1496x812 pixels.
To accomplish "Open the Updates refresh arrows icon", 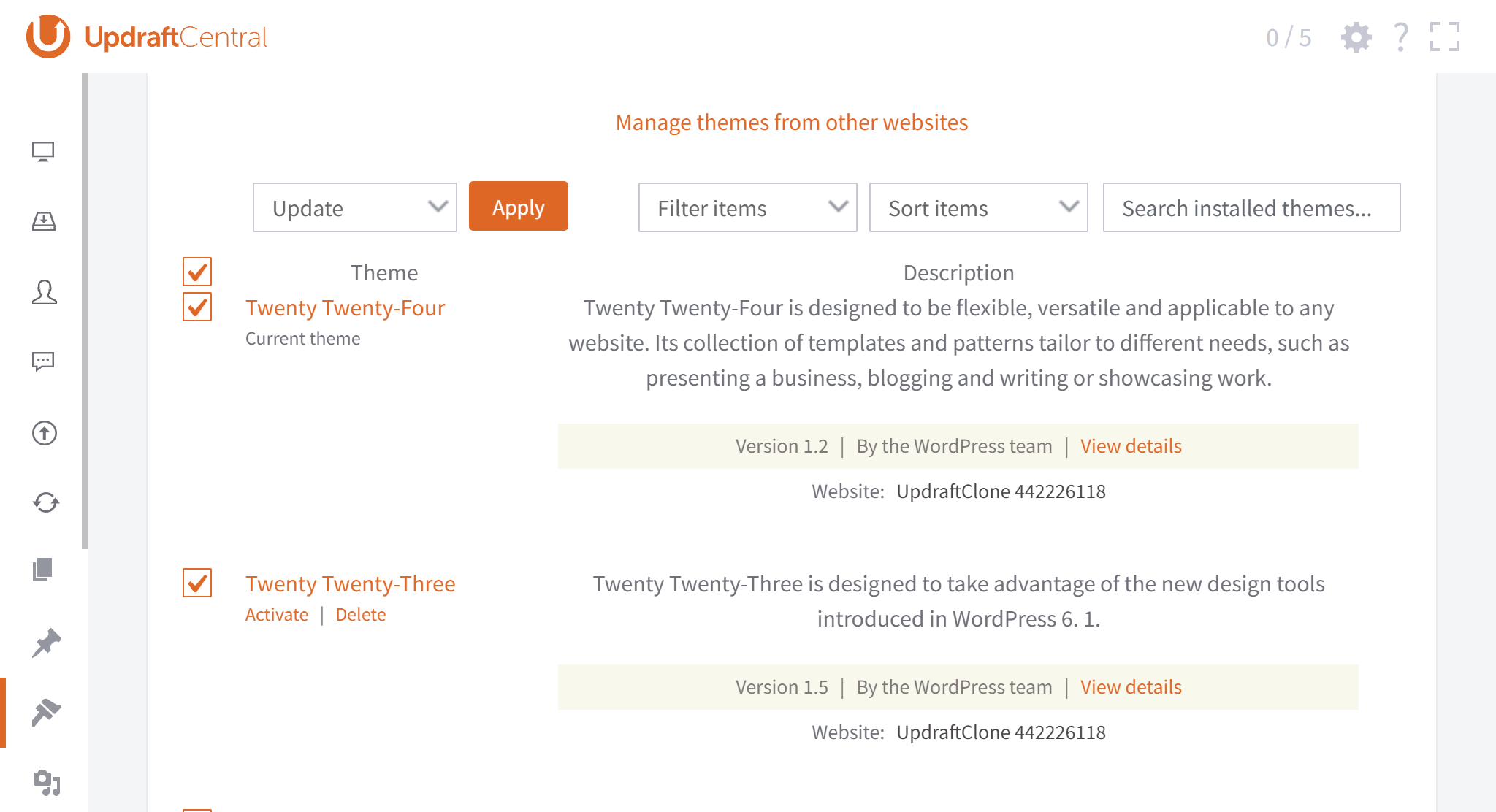I will click(x=45, y=502).
